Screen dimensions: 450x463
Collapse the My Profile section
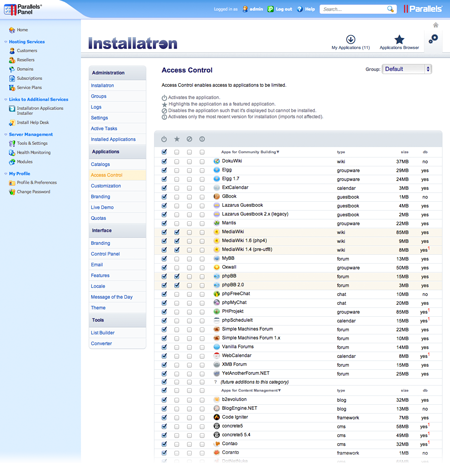(x=6, y=174)
